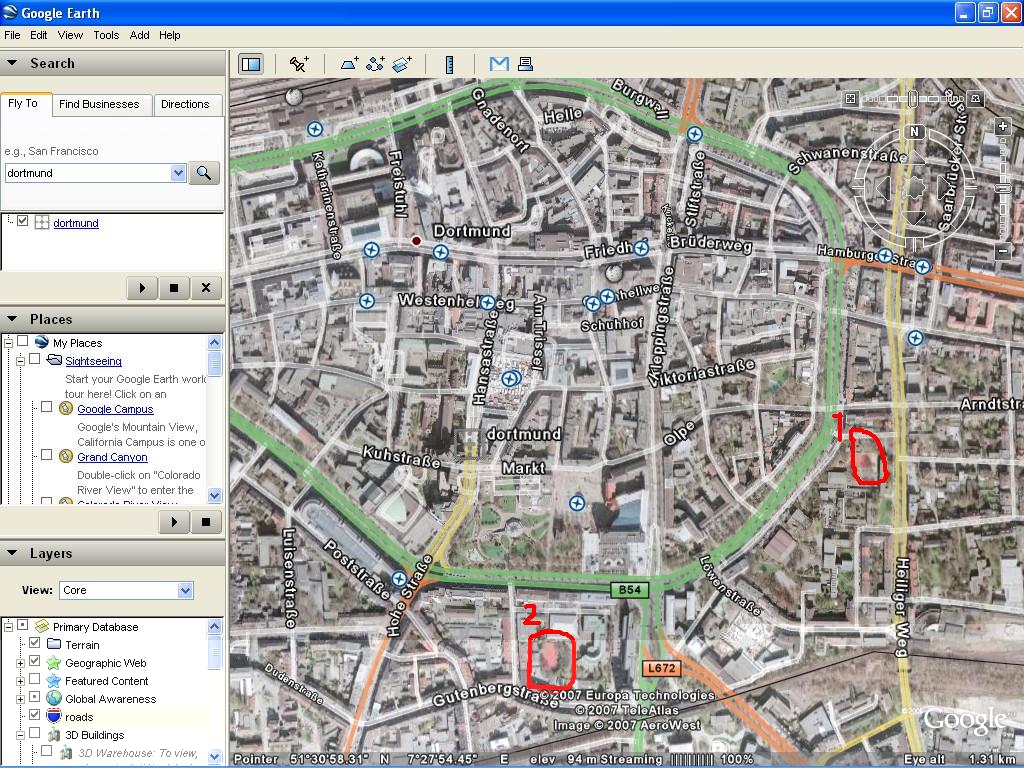Uncheck the Terrain layer checkbox

pyautogui.click(x=35, y=643)
